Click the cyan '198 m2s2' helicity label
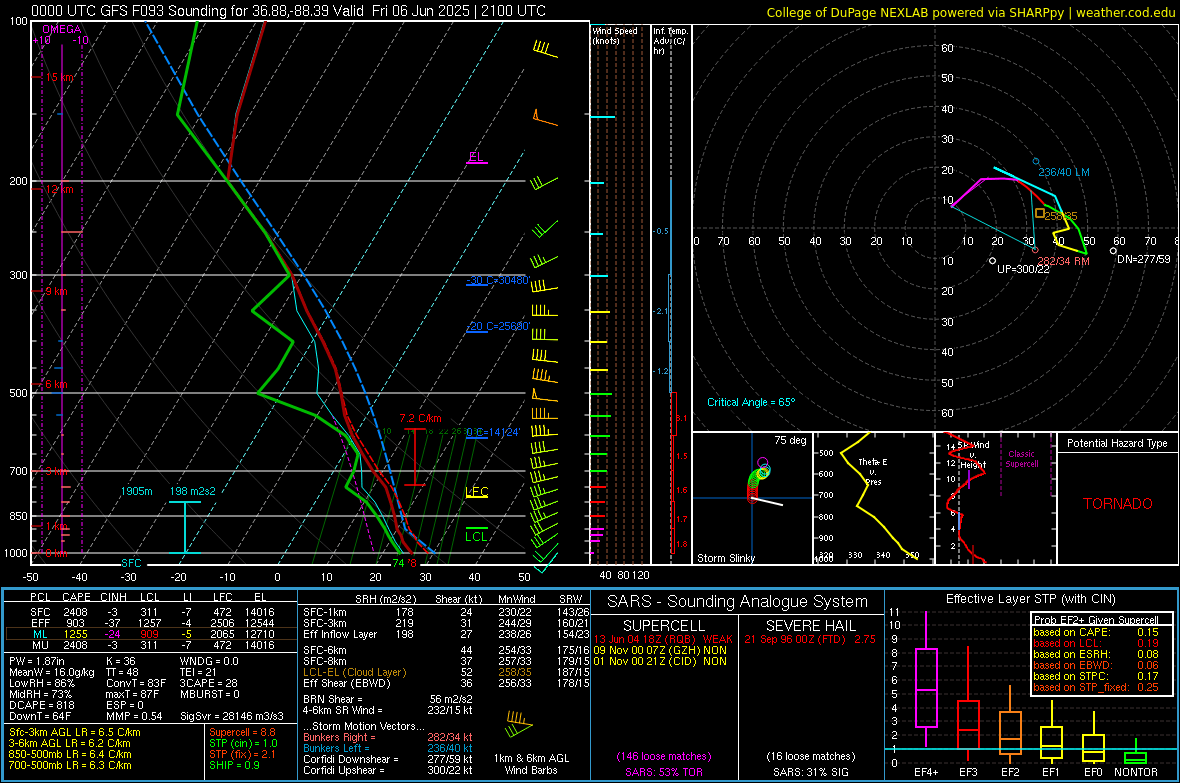This screenshot has height=783, width=1180. [192, 491]
